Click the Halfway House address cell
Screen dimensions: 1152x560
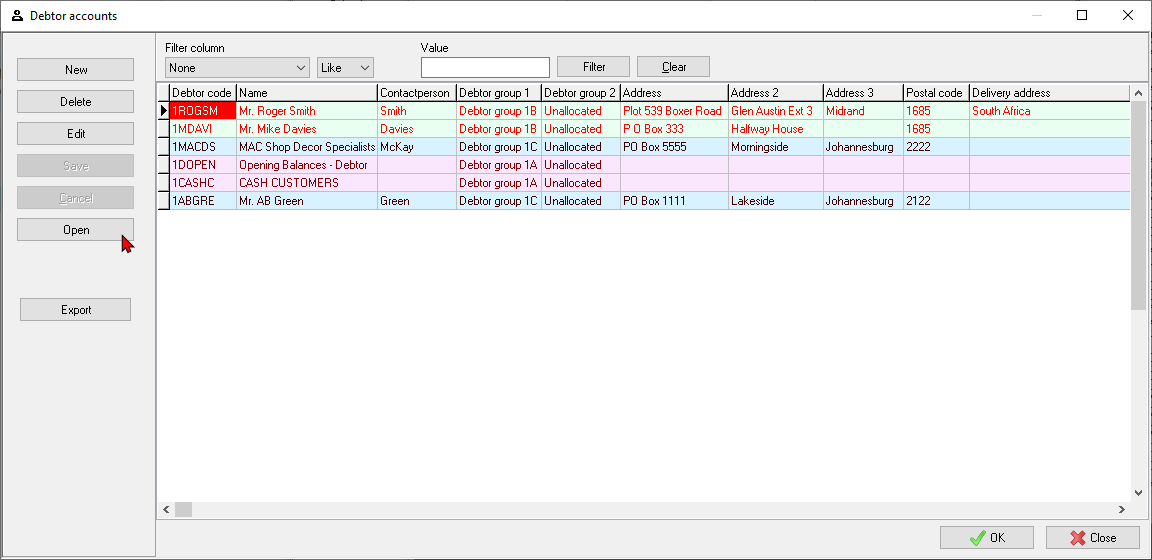coord(776,129)
